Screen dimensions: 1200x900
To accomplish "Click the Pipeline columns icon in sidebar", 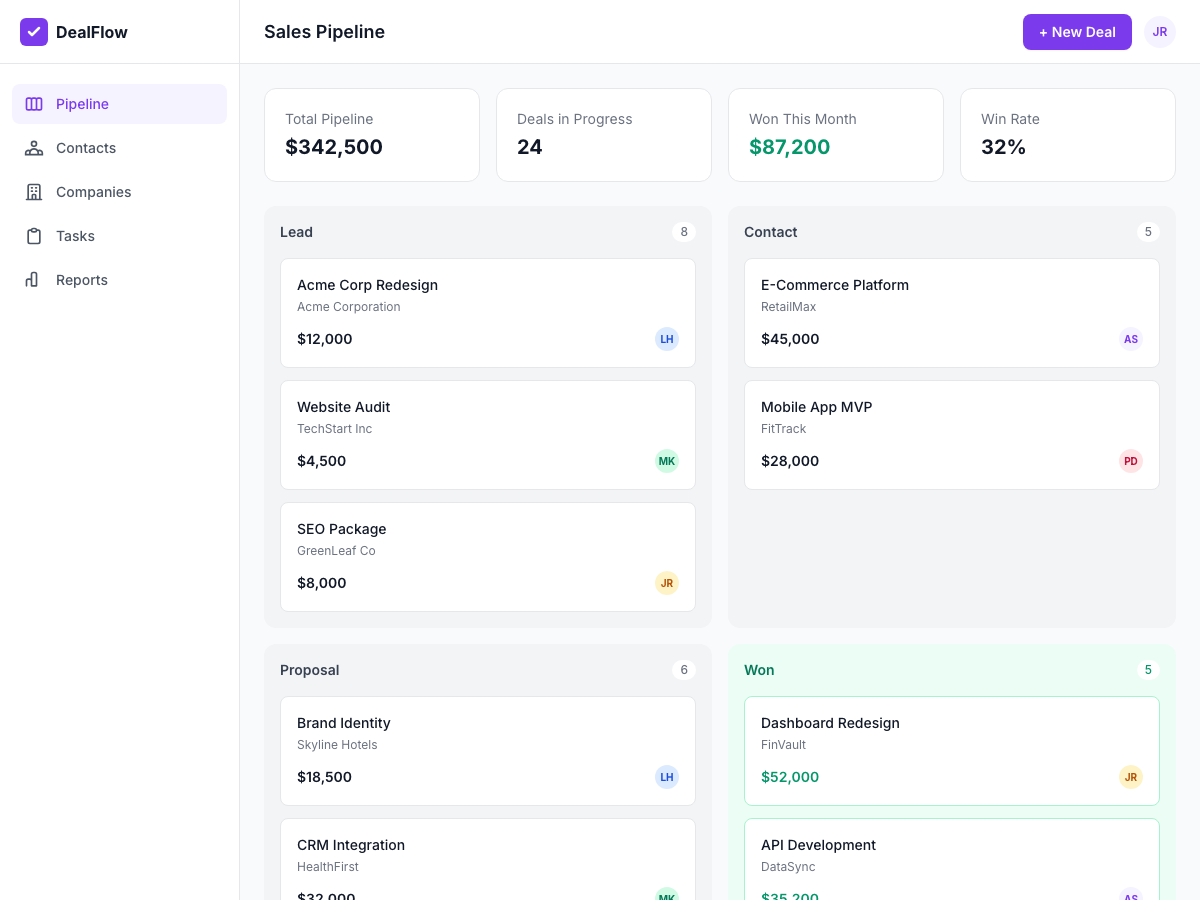I will (34, 104).
